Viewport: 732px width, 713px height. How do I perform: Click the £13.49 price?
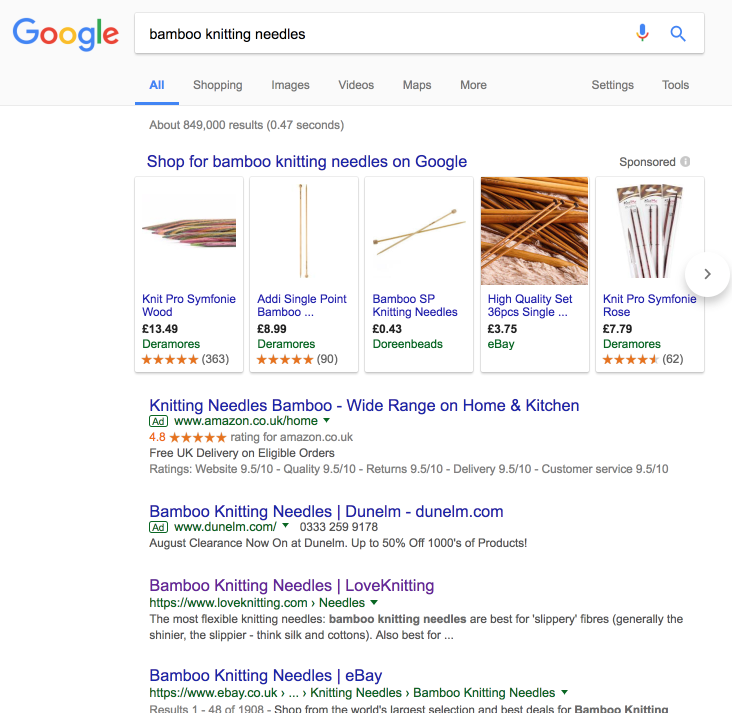click(x=160, y=329)
